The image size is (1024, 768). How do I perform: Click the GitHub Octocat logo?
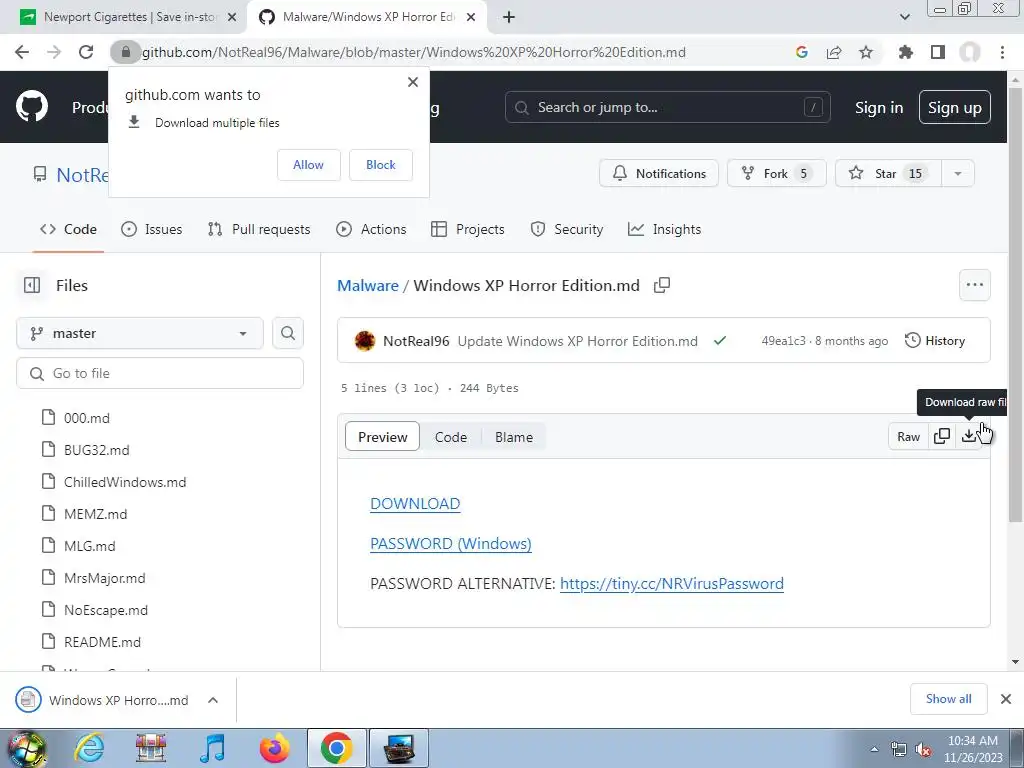(x=31, y=107)
